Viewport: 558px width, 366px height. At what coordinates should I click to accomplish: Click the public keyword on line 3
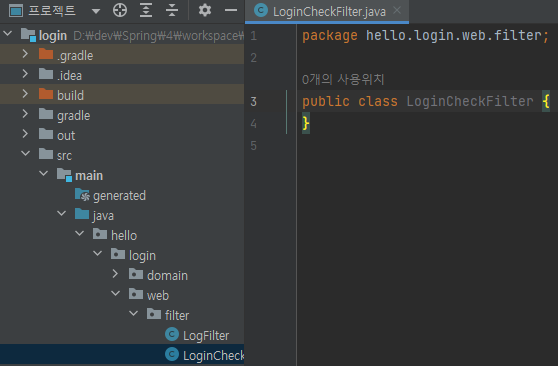coord(326,102)
